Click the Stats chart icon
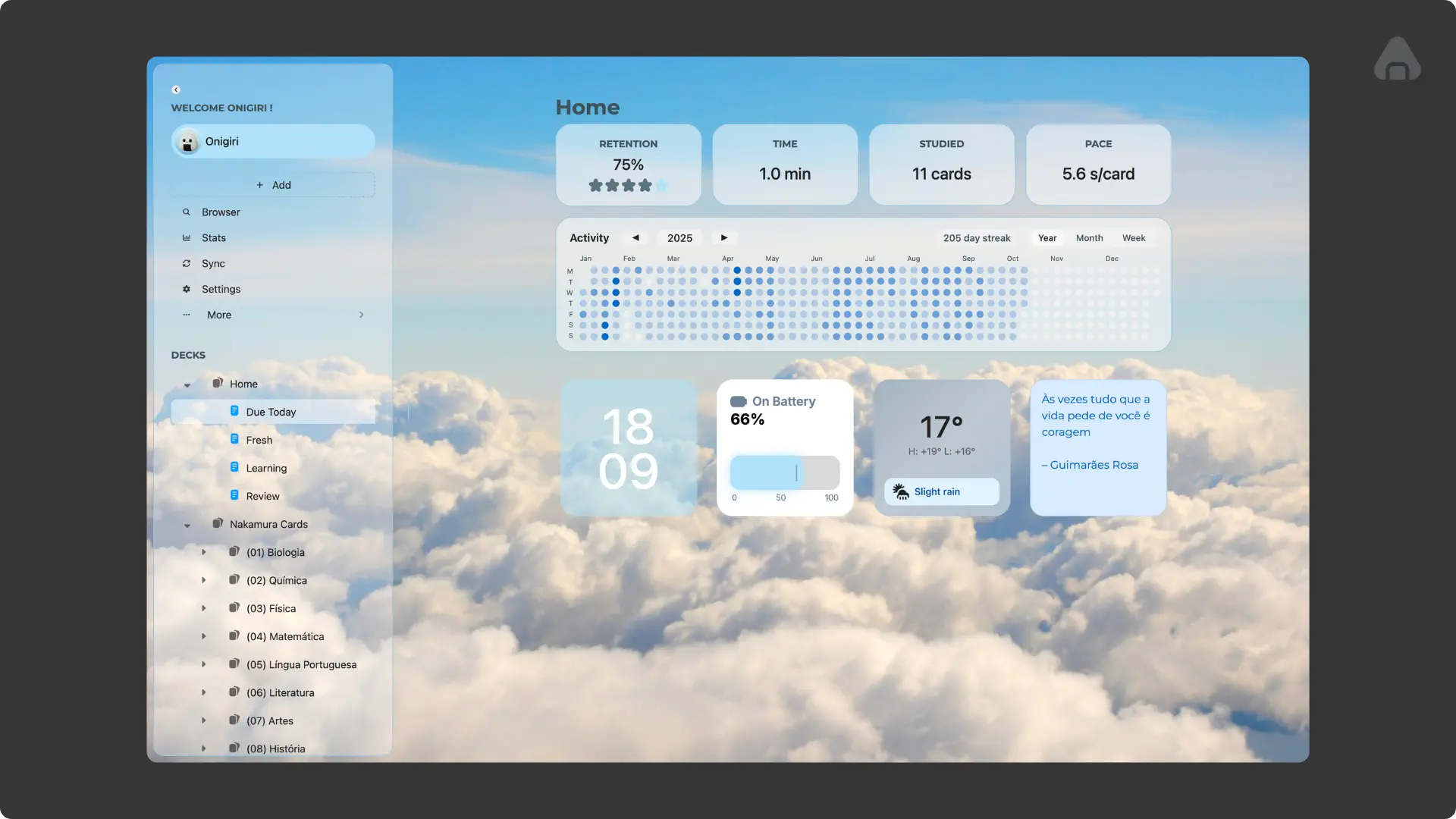 (187, 238)
